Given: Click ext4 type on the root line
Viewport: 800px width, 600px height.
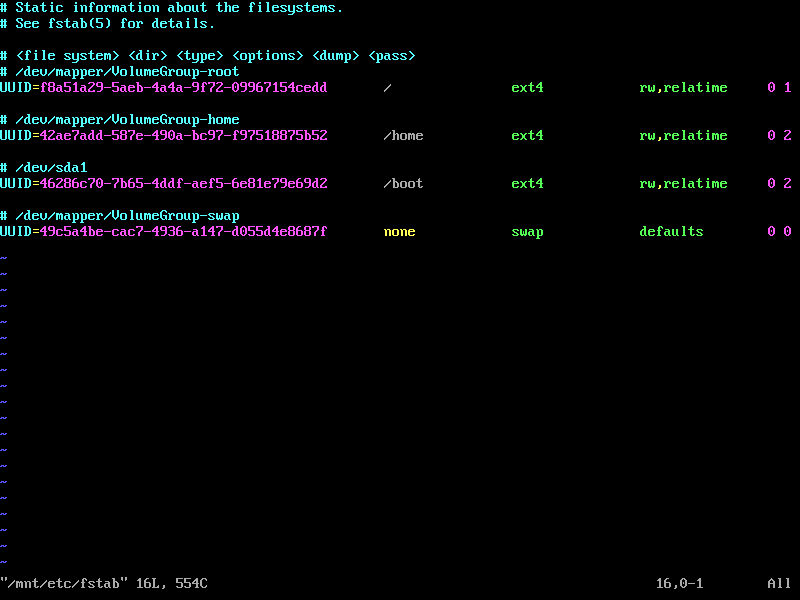Looking at the screenshot, I should click(527, 87).
